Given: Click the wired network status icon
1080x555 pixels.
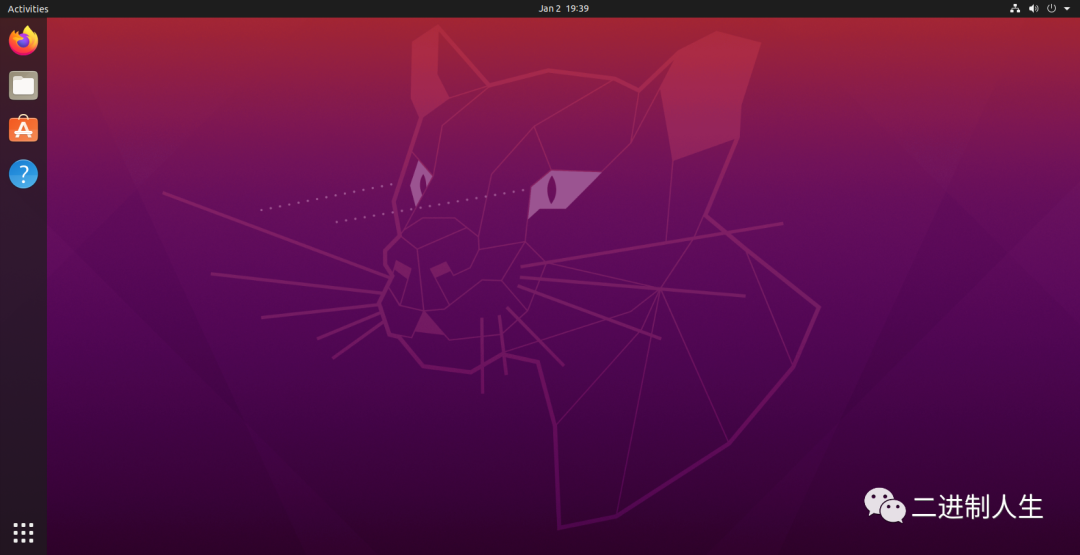Looking at the screenshot, I should click(x=1015, y=9).
